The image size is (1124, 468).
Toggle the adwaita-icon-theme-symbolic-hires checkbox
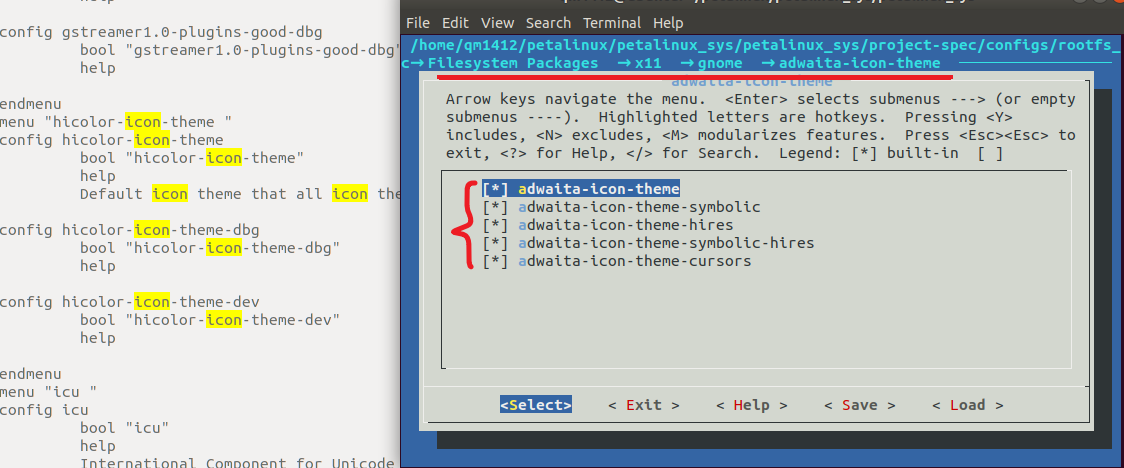point(495,243)
